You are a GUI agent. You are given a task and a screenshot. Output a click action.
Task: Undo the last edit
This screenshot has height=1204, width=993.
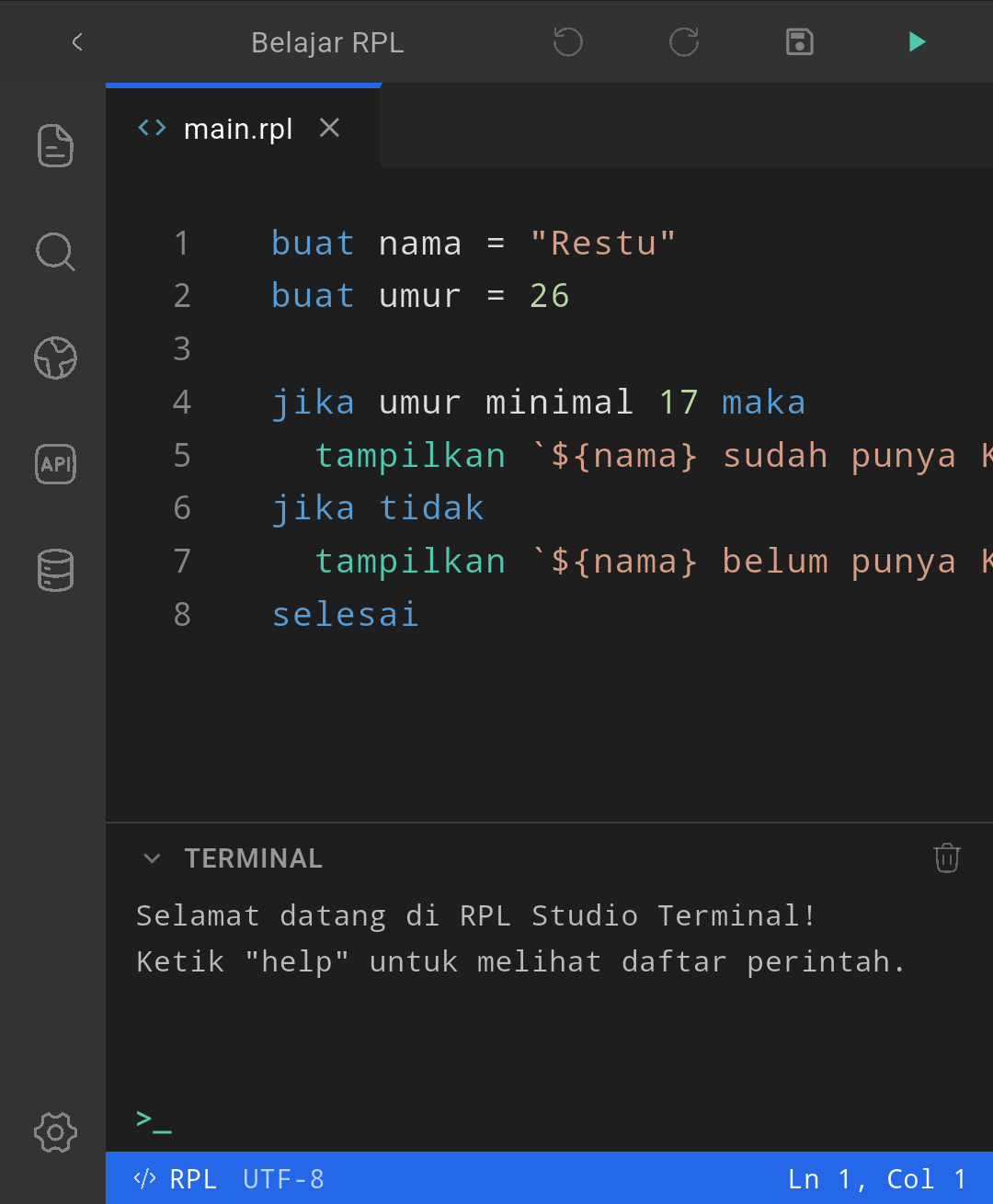(x=568, y=42)
